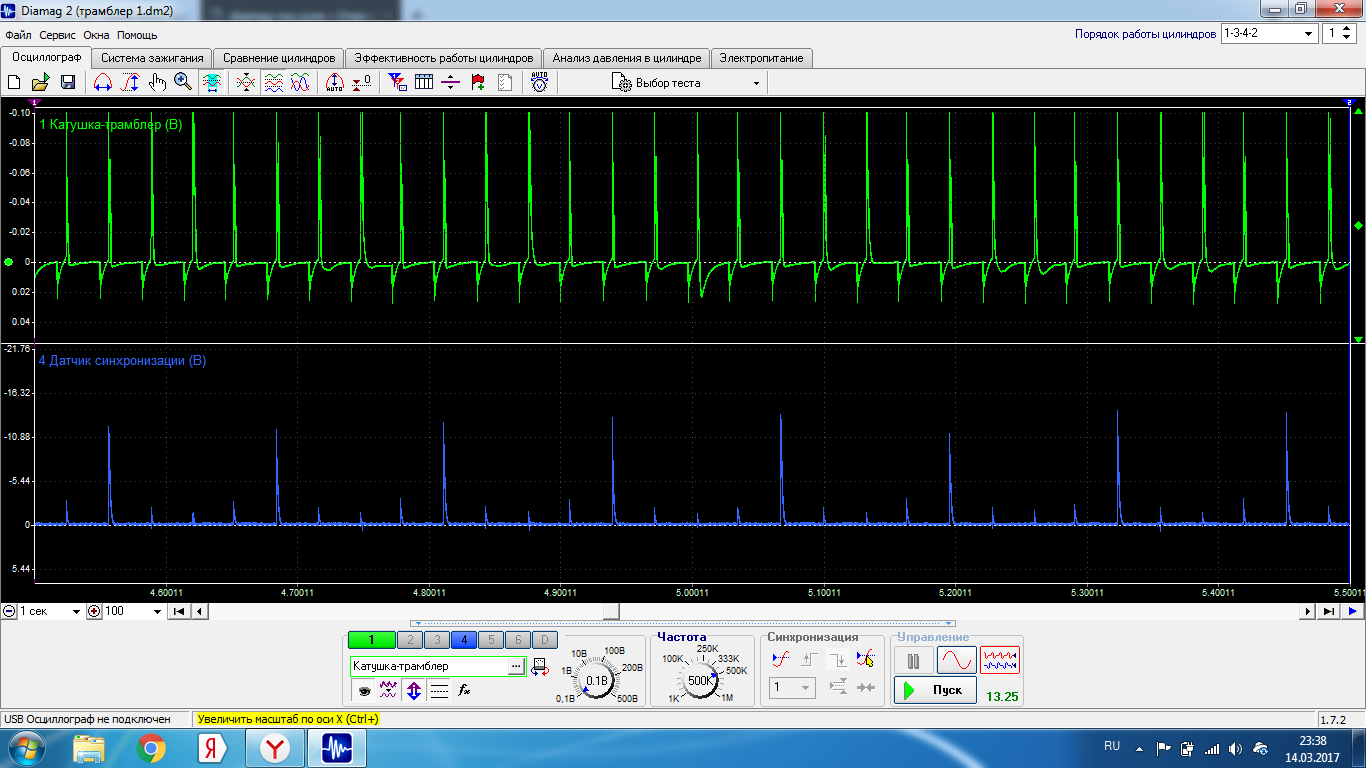This screenshot has width=1366, height=768.
Task: Click the voltage range knob showing 0.1В
Action: point(597,680)
